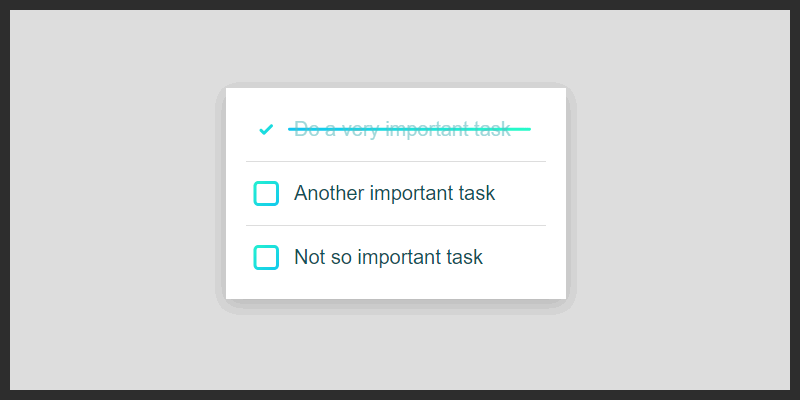Image resolution: width=800 pixels, height=400 pixels.
Task: Uncheck the completed 'Do a very important task' checkmark
Action: pyautogui.click(x=266, y=129)
